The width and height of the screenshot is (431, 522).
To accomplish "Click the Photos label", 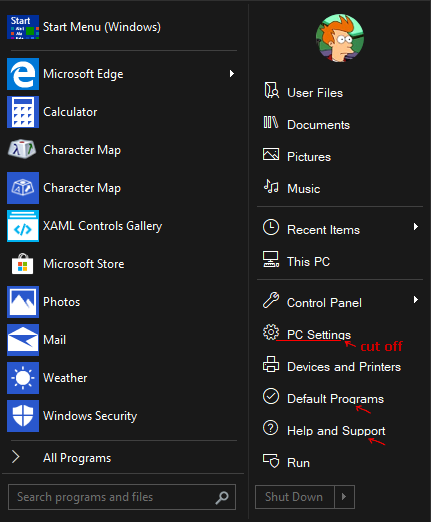I will click(62, 302).
